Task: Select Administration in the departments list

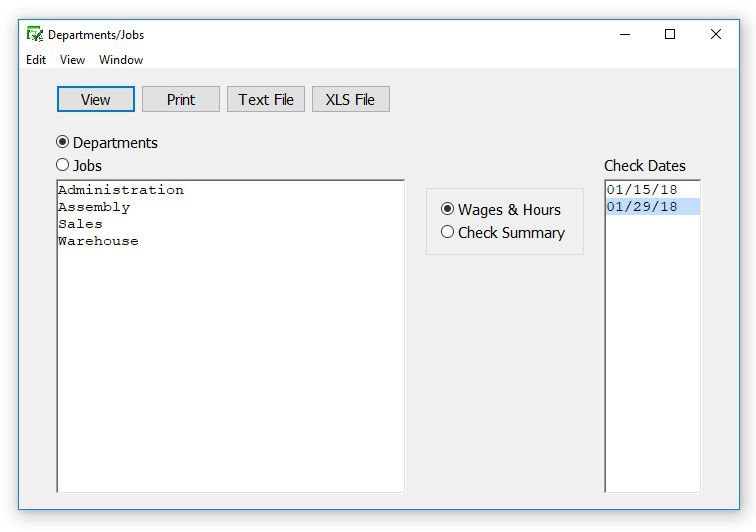Action: (x=120, y=190)
